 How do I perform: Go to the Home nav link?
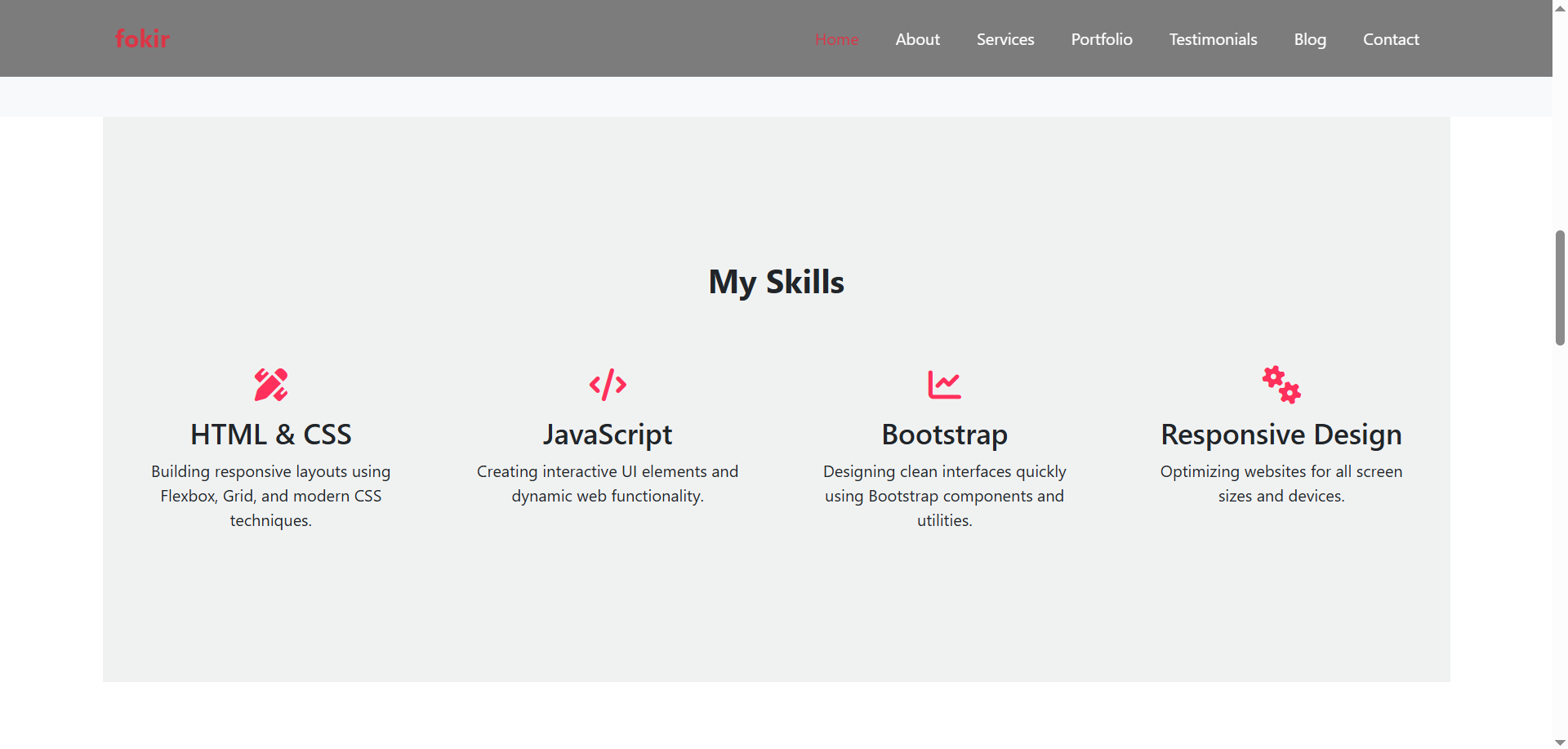click(836, 39)
